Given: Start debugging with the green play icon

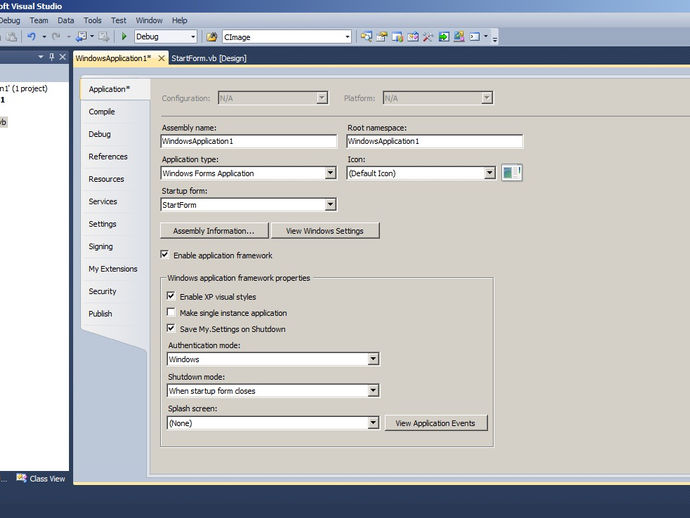Looking at the screenshot, I should click(124, 37).
